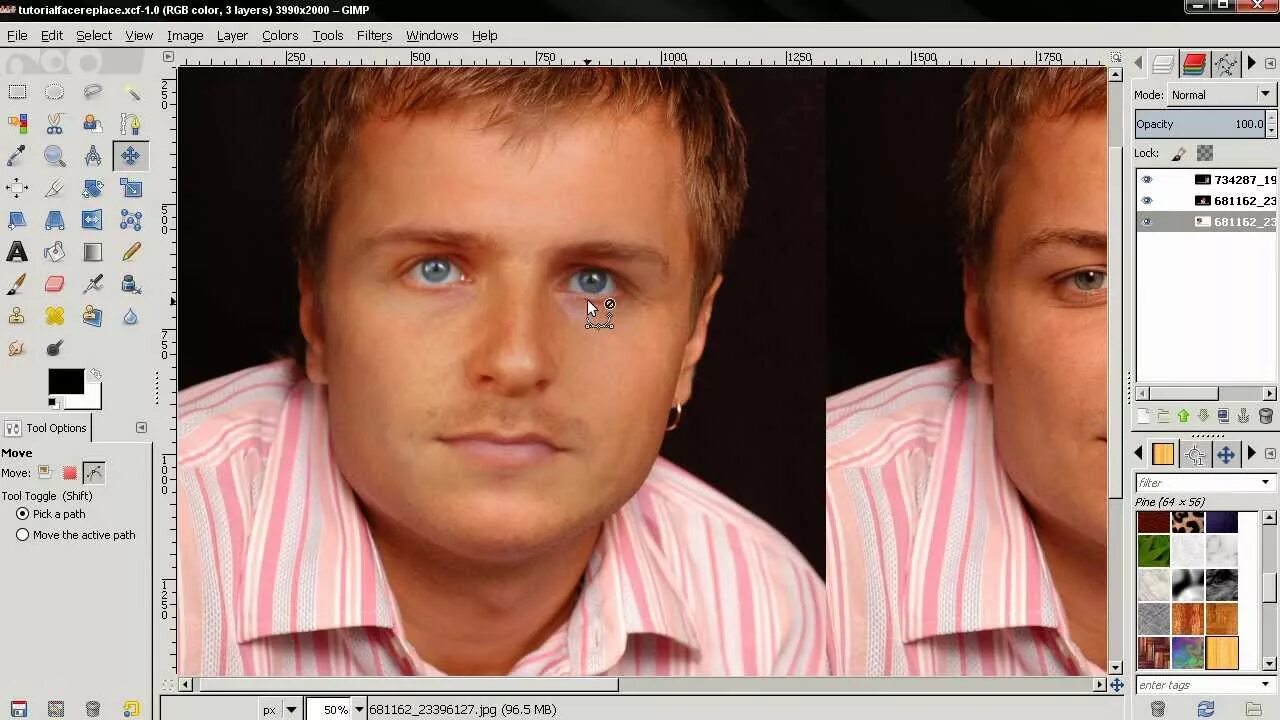
Task: Click the black foreground color swatch
Action: pos(66,381)
